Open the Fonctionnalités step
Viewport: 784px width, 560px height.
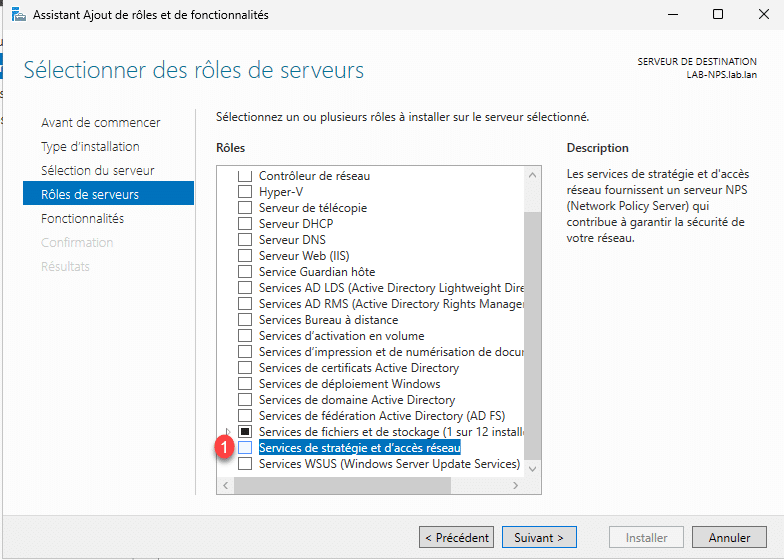pos(82,218)
